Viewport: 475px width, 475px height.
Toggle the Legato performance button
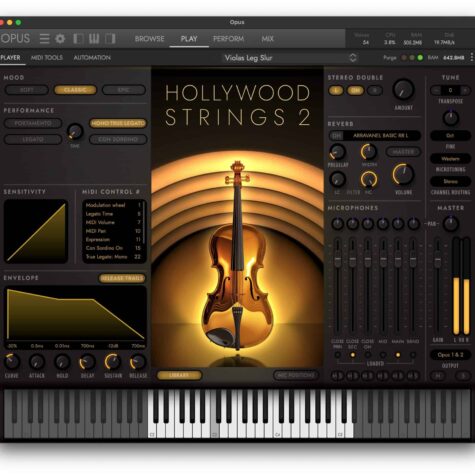pyautogui.click(x=33, y=139)
